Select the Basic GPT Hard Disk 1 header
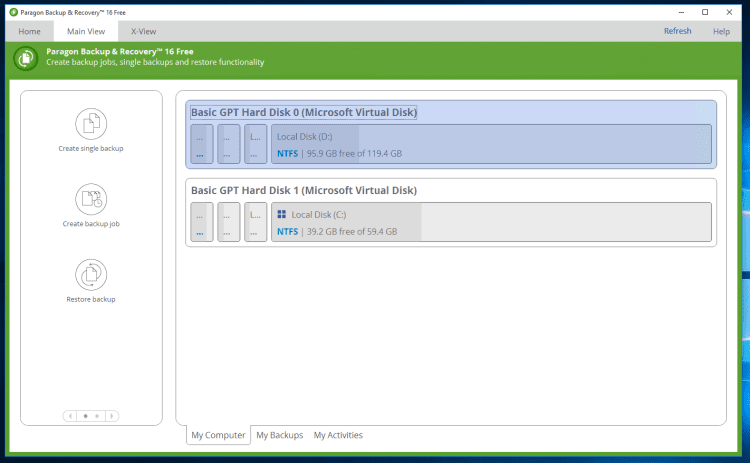Image resolution: width=750 pixels, height=463 pixels. coord(304,190)
